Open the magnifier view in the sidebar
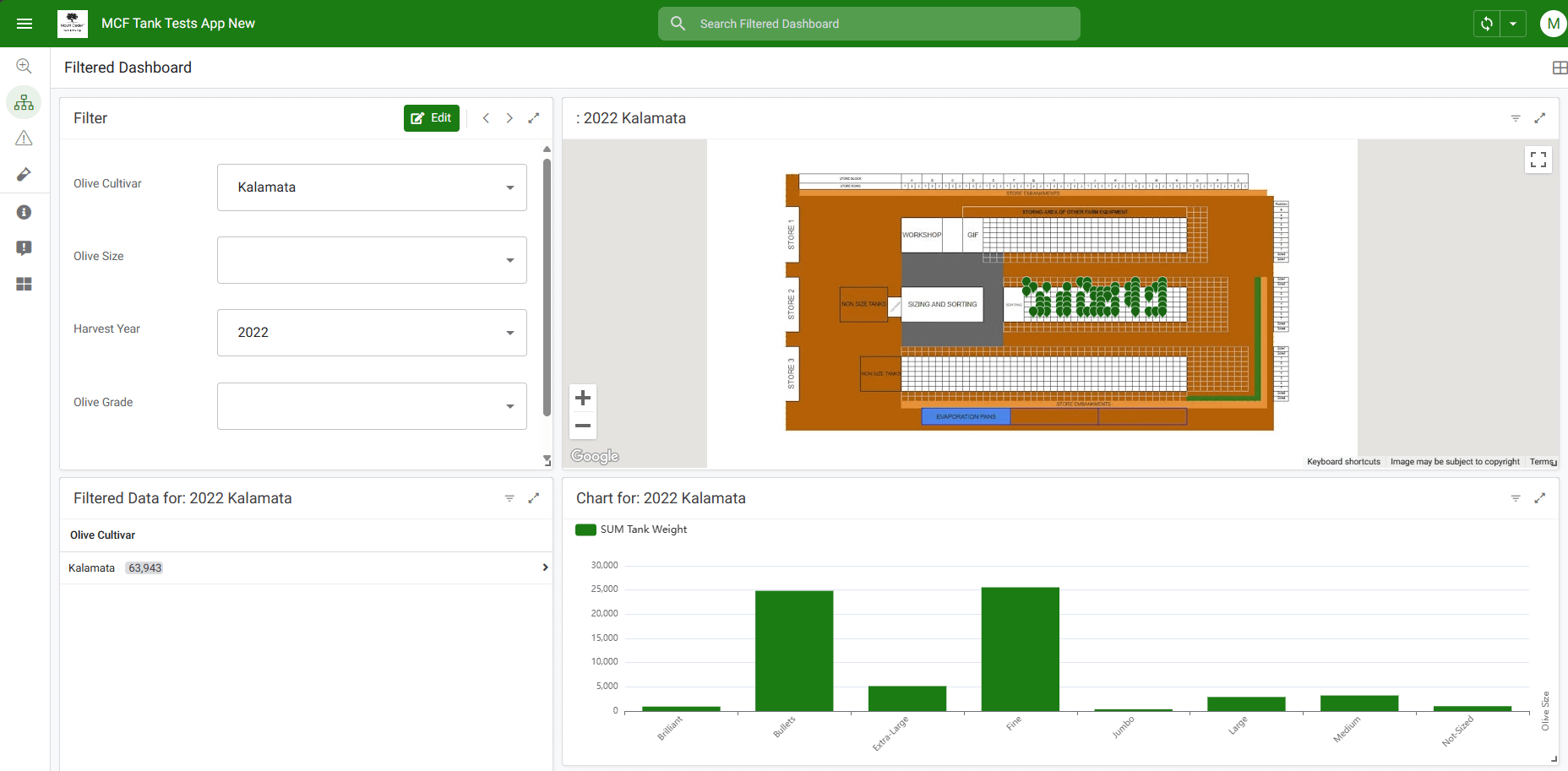This screenshot has height=771, width=1568. [24, 66]
